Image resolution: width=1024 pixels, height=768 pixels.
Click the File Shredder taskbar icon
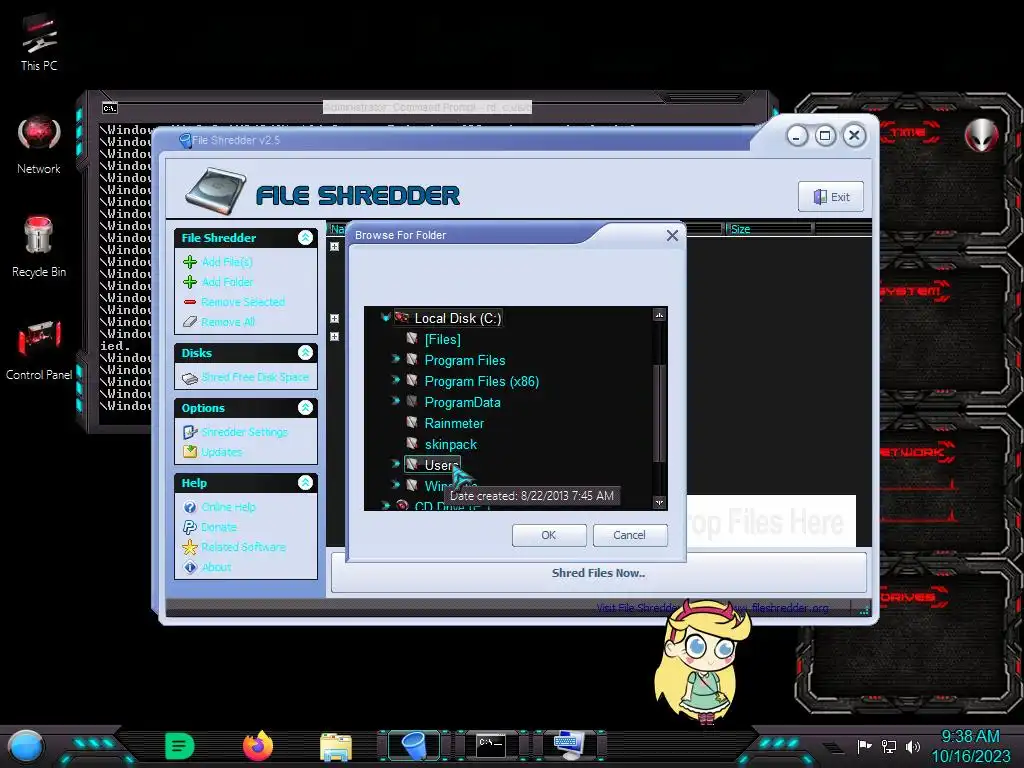coord(413,746)
